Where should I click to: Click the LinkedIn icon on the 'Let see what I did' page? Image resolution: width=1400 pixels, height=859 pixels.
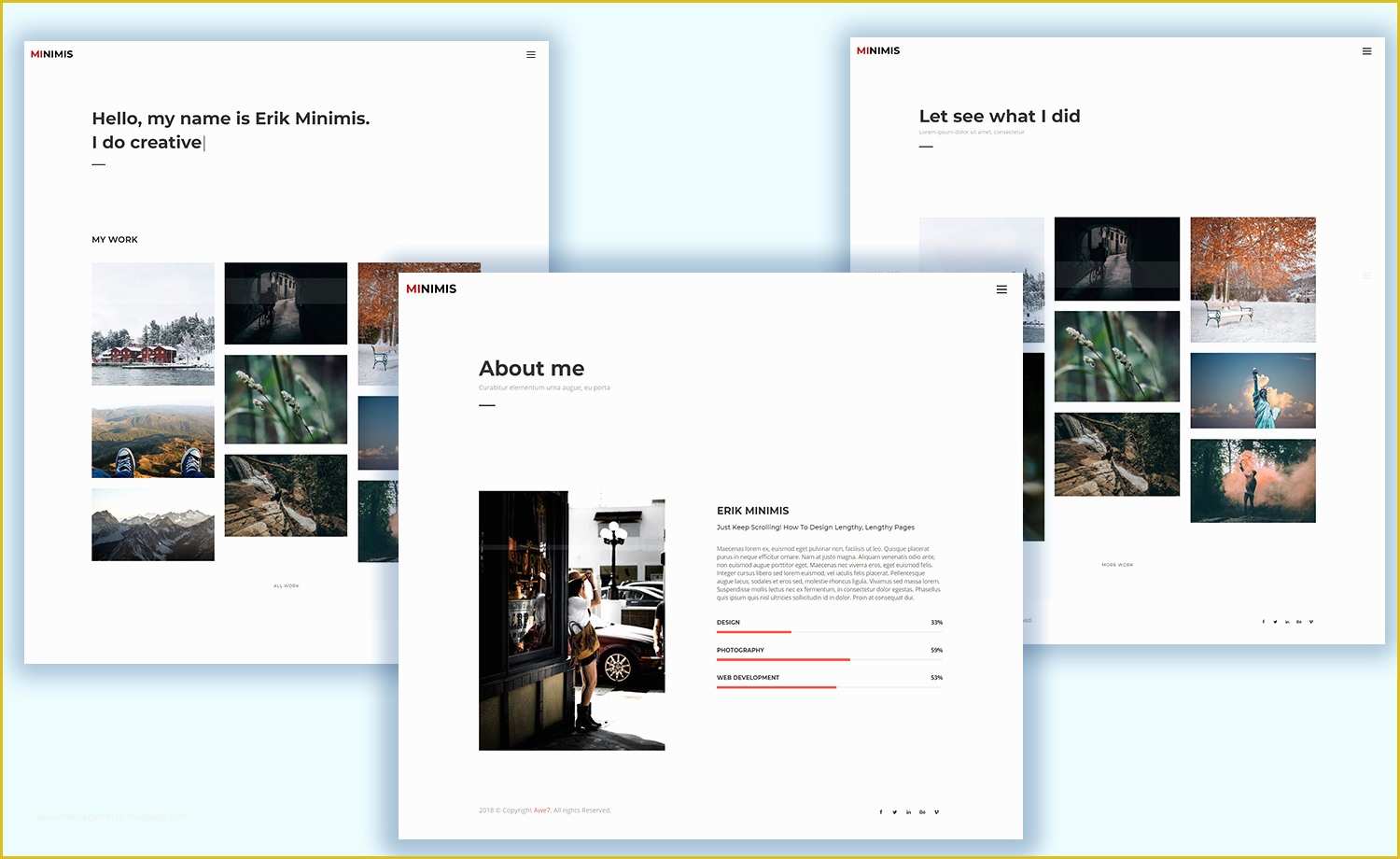click(x=1286, y=621)
